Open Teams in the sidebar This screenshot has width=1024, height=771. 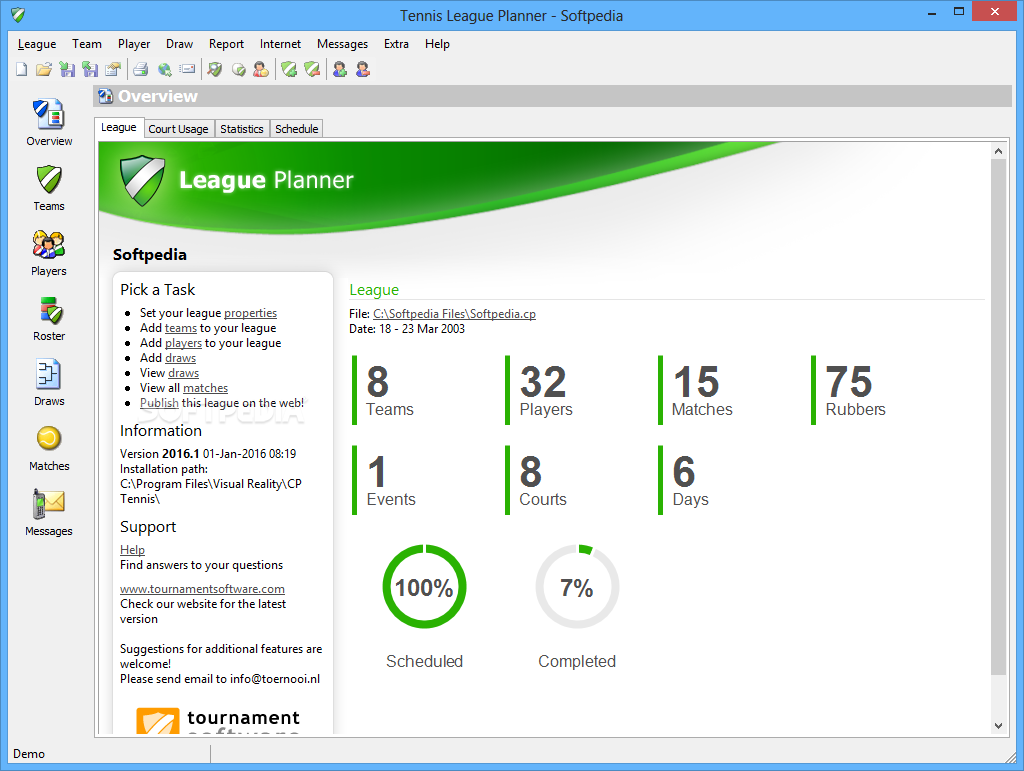49,187
